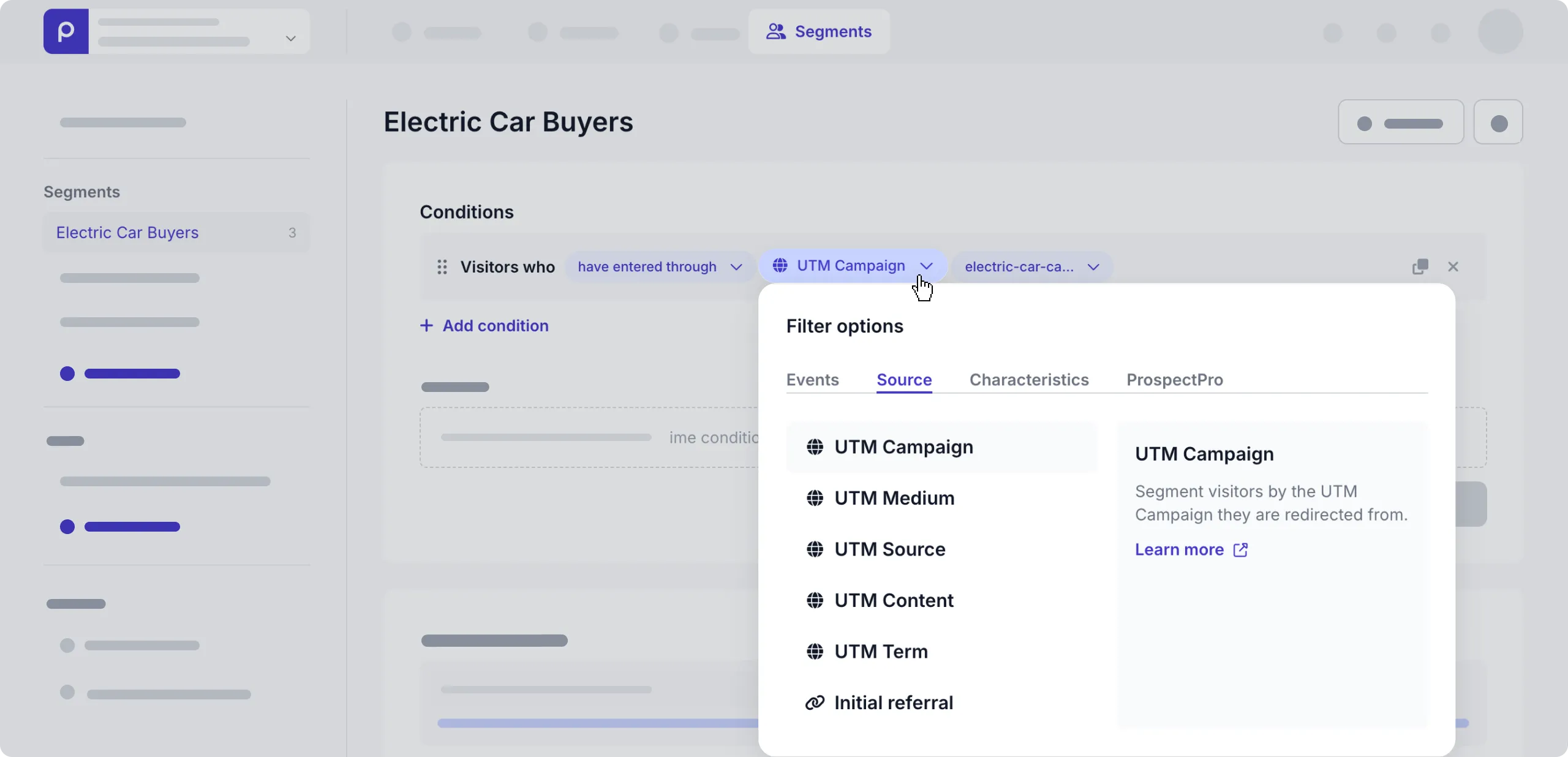
Task: Select UTM Source filter option
Action: [x=889, y=549]
